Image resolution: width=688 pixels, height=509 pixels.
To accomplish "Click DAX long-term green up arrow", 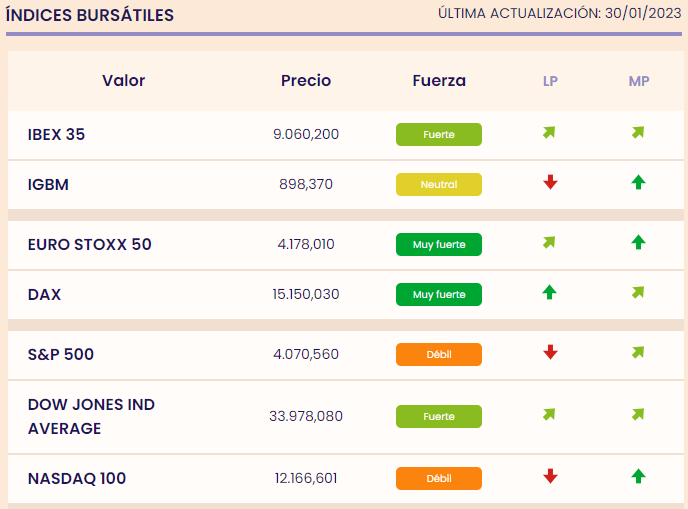I will 549,292.
